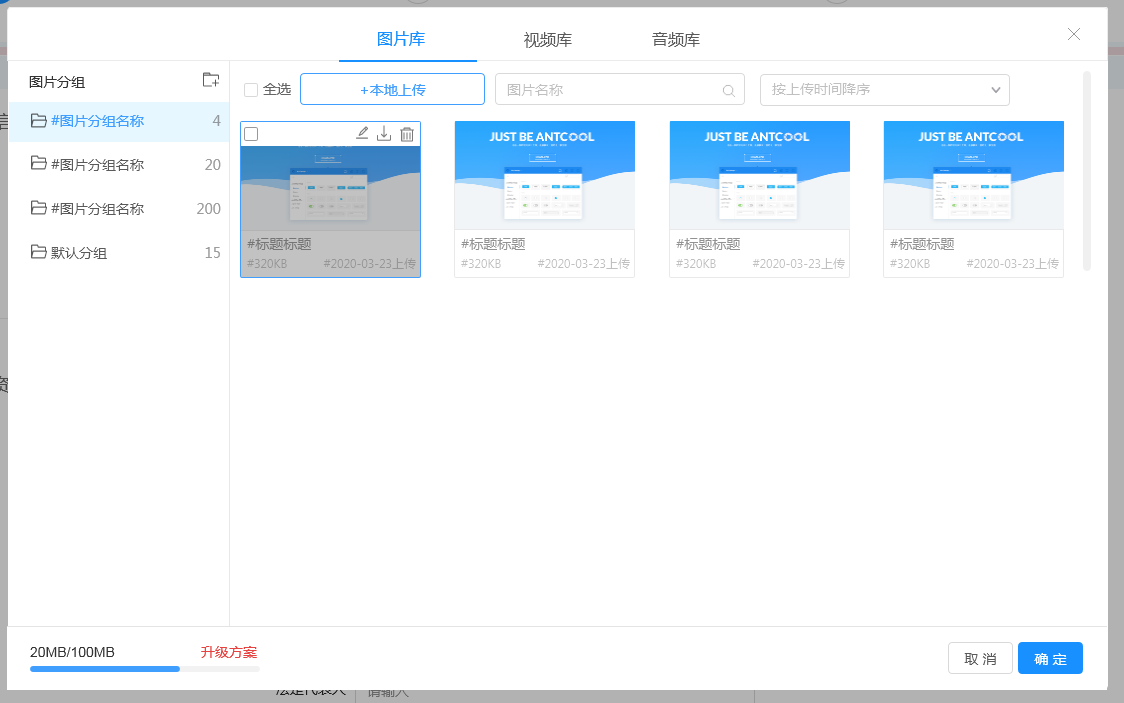The image size is (1124, 703).
Task: Open the 按上传时间降序 sort dropdown
Action: pos(885,90)
